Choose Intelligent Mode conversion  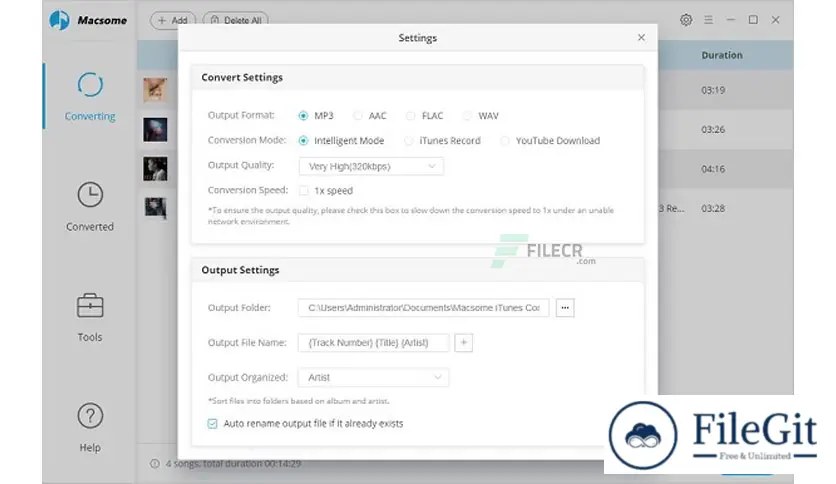303,141
